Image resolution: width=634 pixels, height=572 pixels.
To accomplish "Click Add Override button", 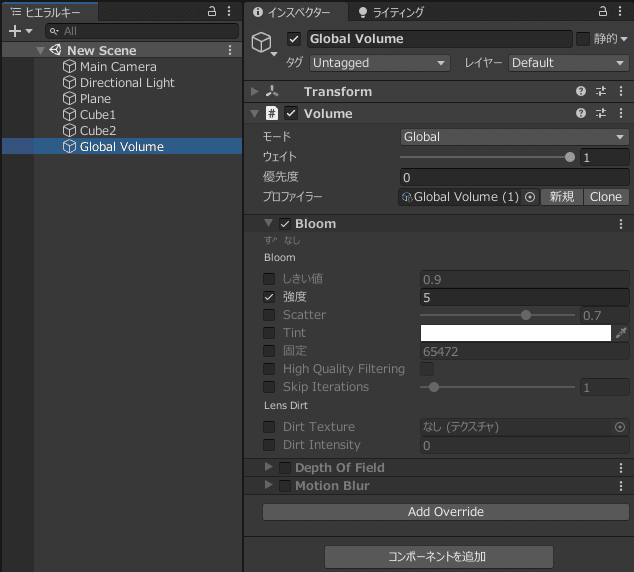I will (x=446, y=512).
